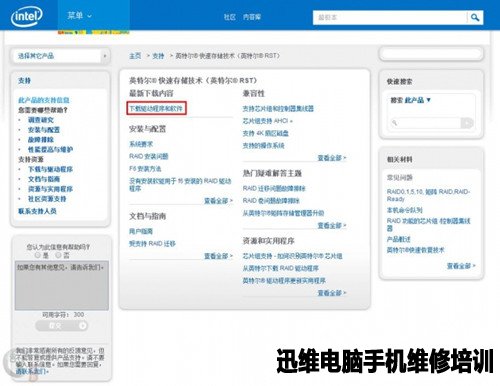Open the 产品概述 related link
Screen dimensions: 500x386
coord(398,239)
